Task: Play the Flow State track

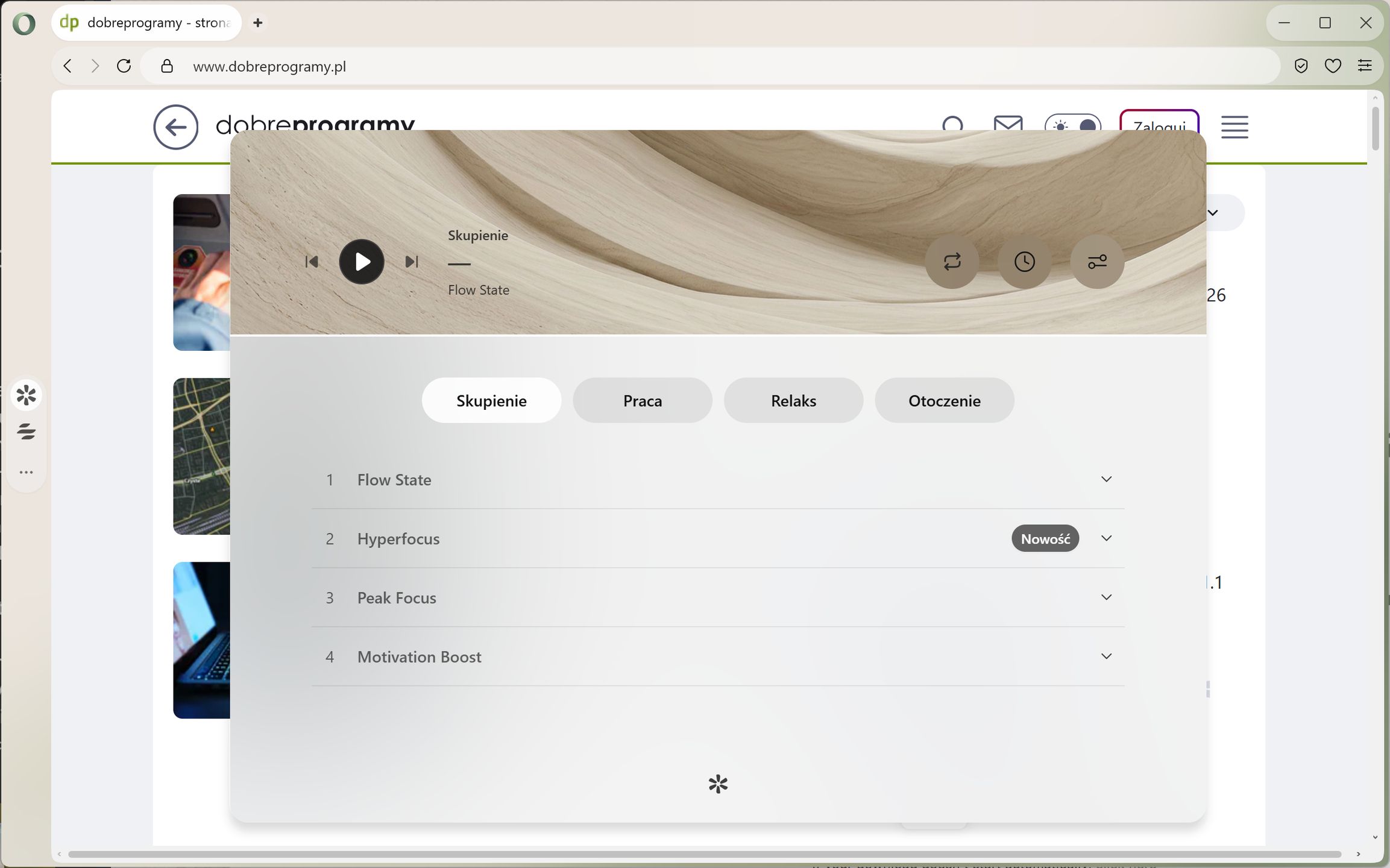Action: point(362,262)
